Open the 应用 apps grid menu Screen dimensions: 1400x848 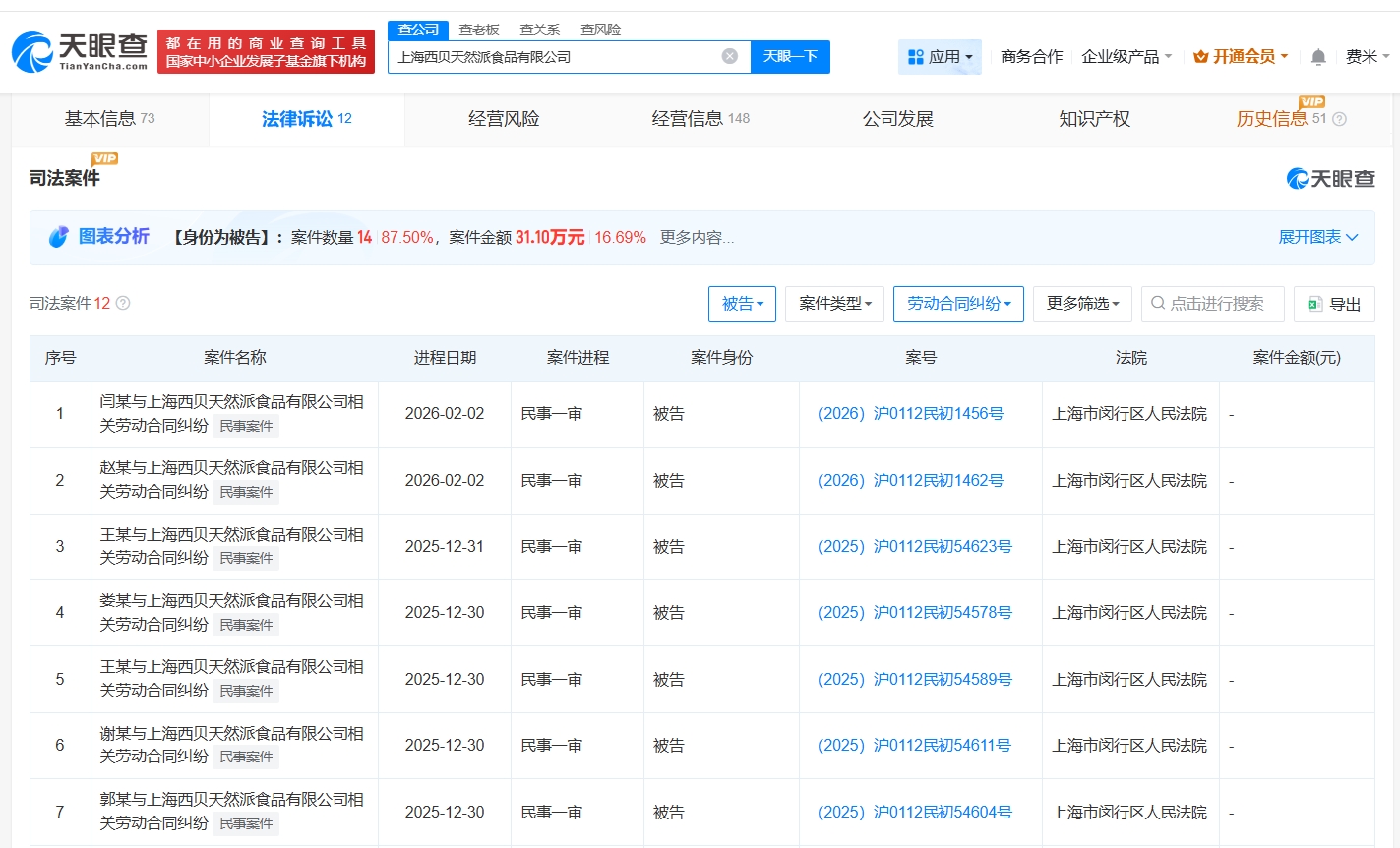click(x=940, y=57)
